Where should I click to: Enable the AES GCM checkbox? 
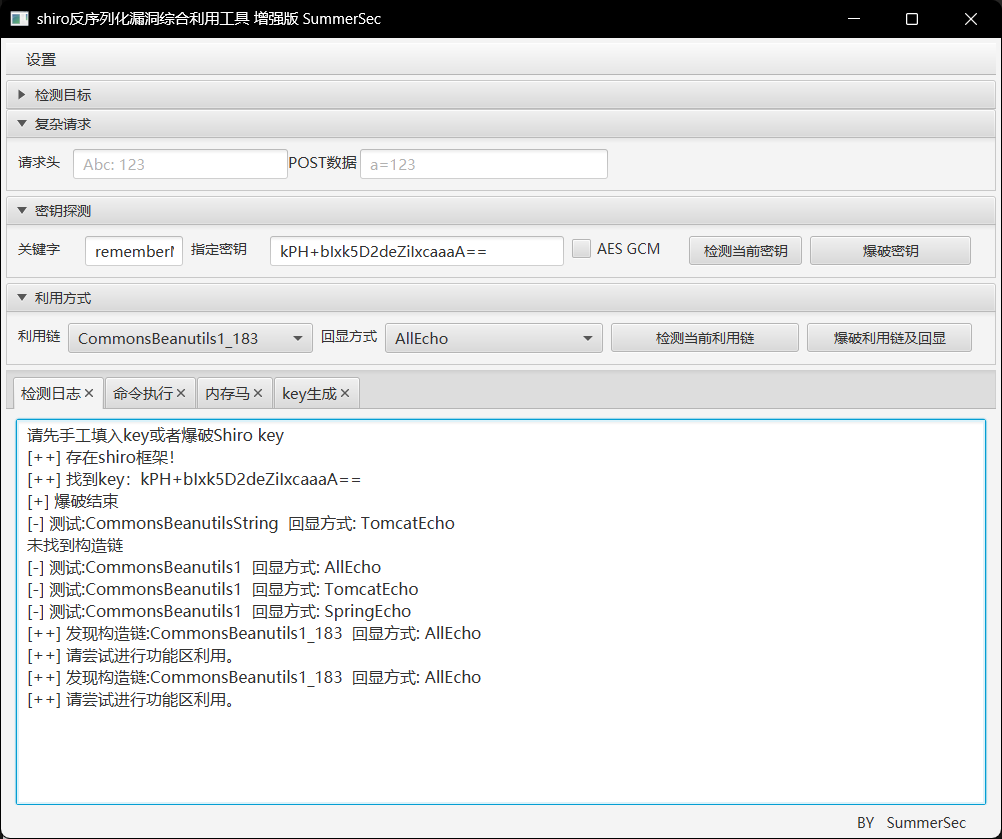click(581, 249)
